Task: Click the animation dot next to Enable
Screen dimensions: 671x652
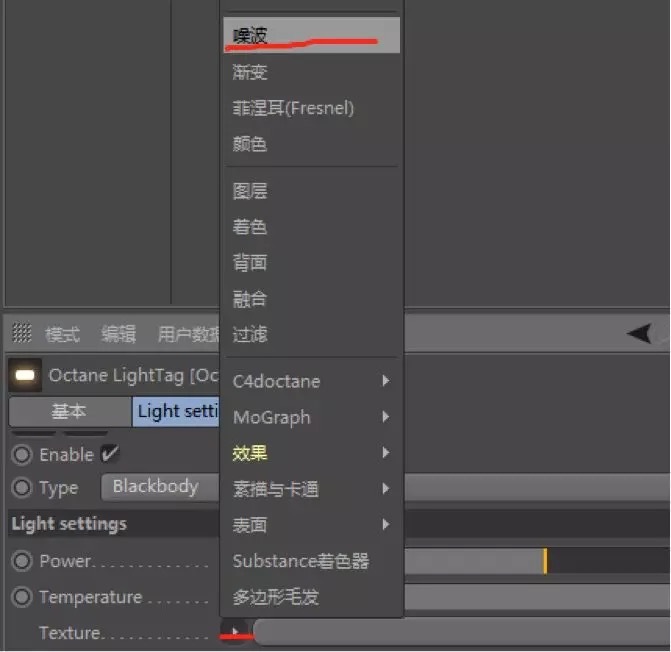Action: (x=21, y=454)
